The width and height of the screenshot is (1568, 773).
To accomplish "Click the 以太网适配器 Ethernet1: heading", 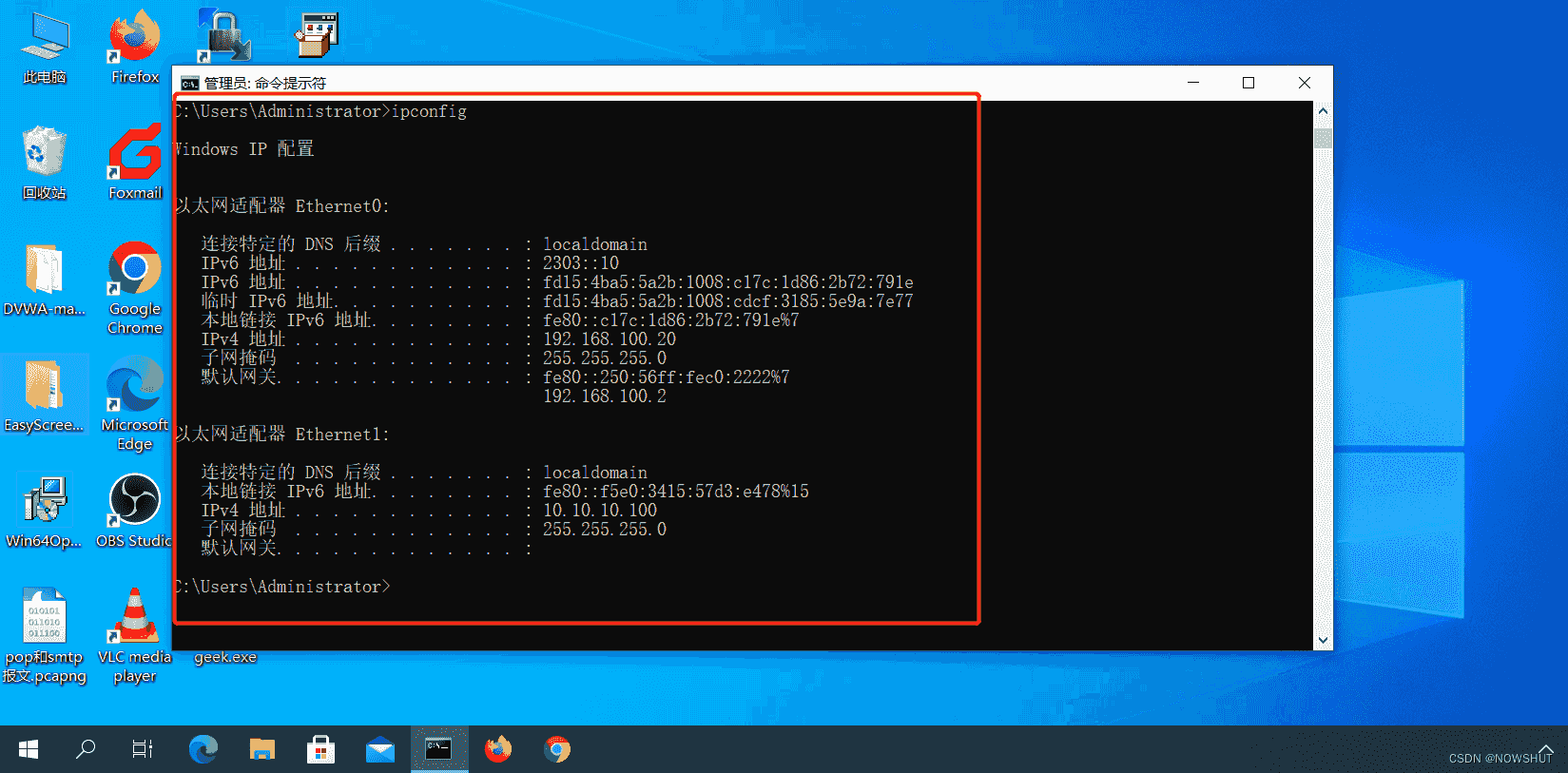I will click(x=281, y=435).
